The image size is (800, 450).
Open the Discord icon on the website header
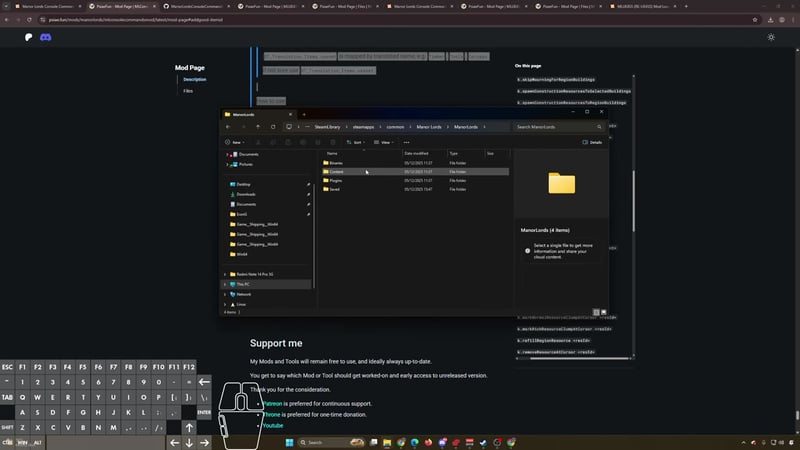click(x=45, y=37)
